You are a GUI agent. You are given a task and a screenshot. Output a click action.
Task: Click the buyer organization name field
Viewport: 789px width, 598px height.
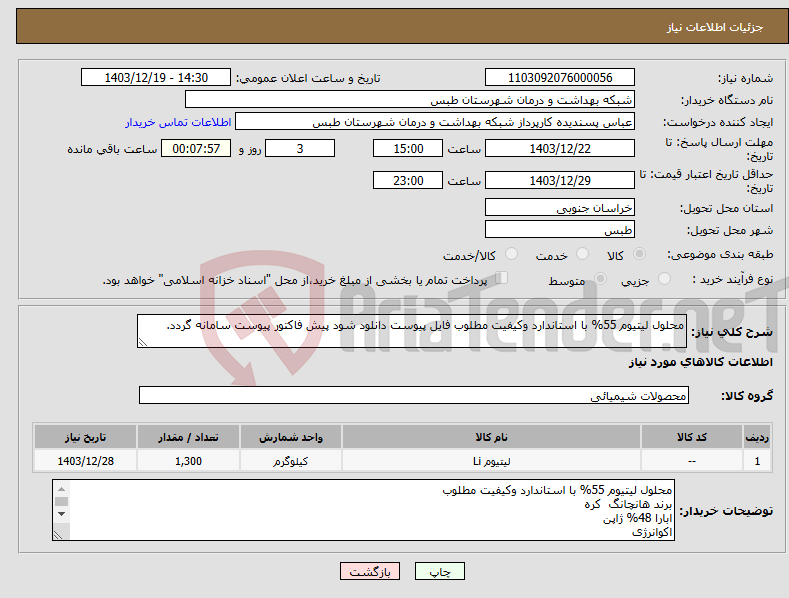point(410,100)
